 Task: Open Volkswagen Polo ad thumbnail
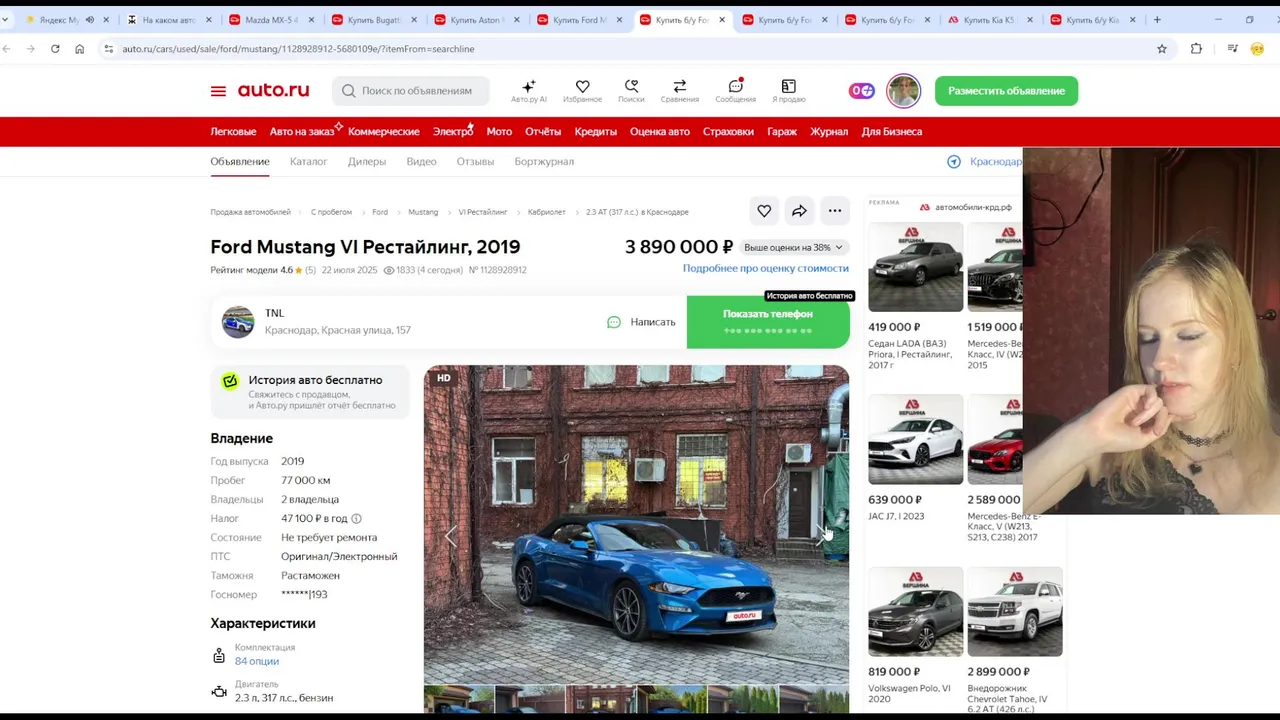[915, 612]
